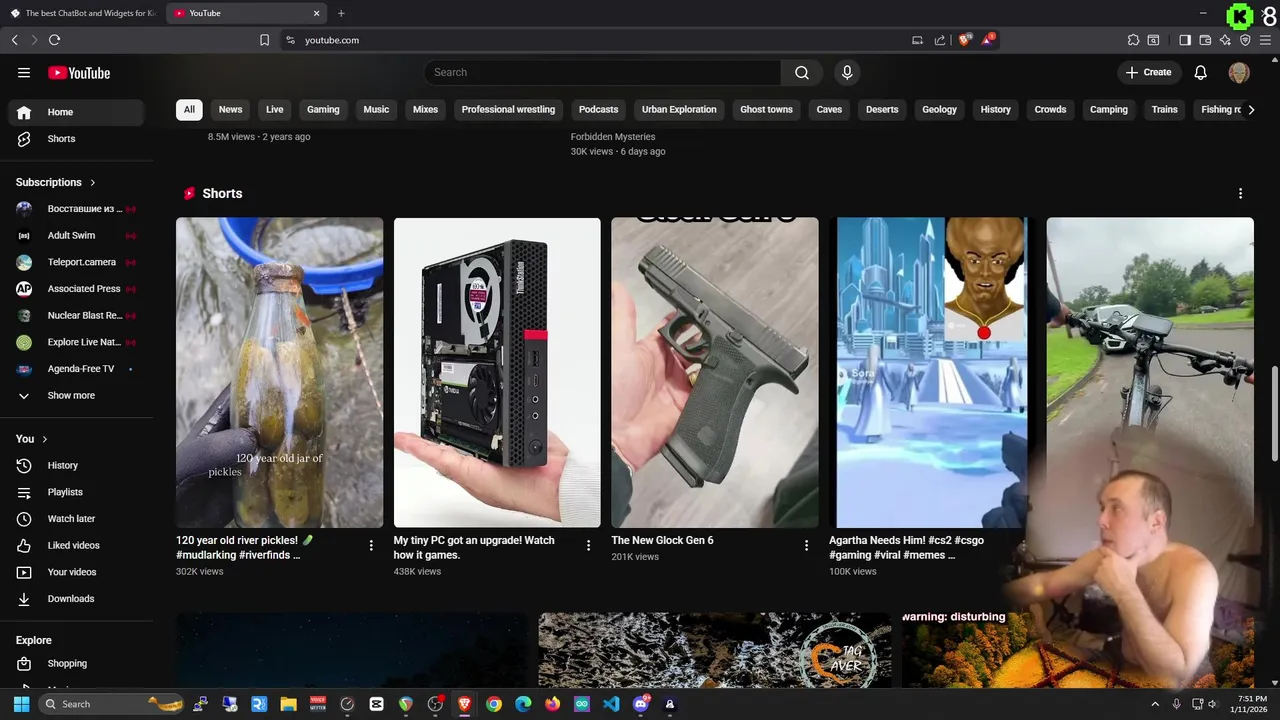The image size is (1280, 720).
Task: Open watch History
Action: pyautogui.click(x=77, y=465)
